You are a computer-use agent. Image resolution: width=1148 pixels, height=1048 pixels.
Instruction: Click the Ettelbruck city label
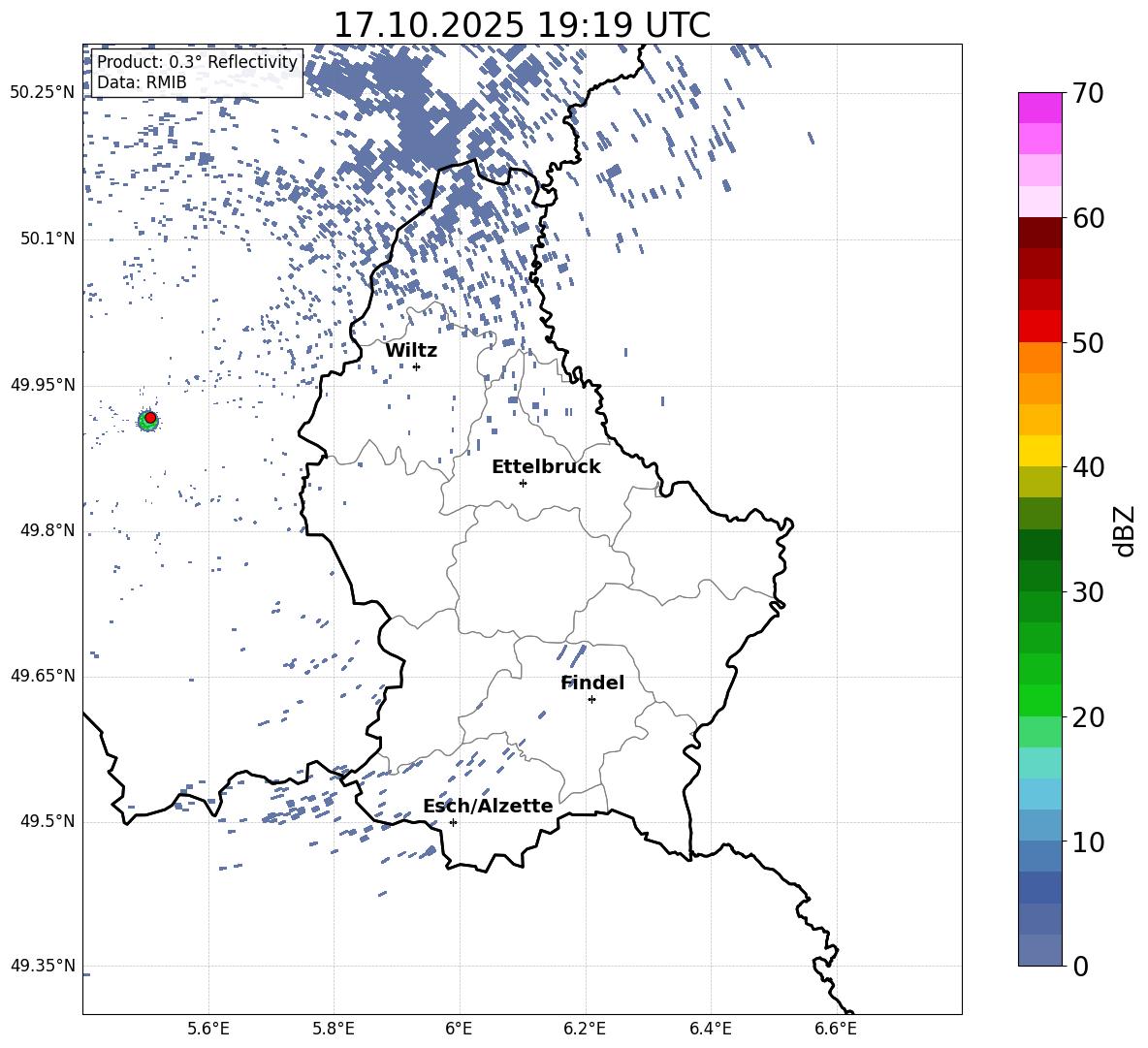(x=546, y=467)
